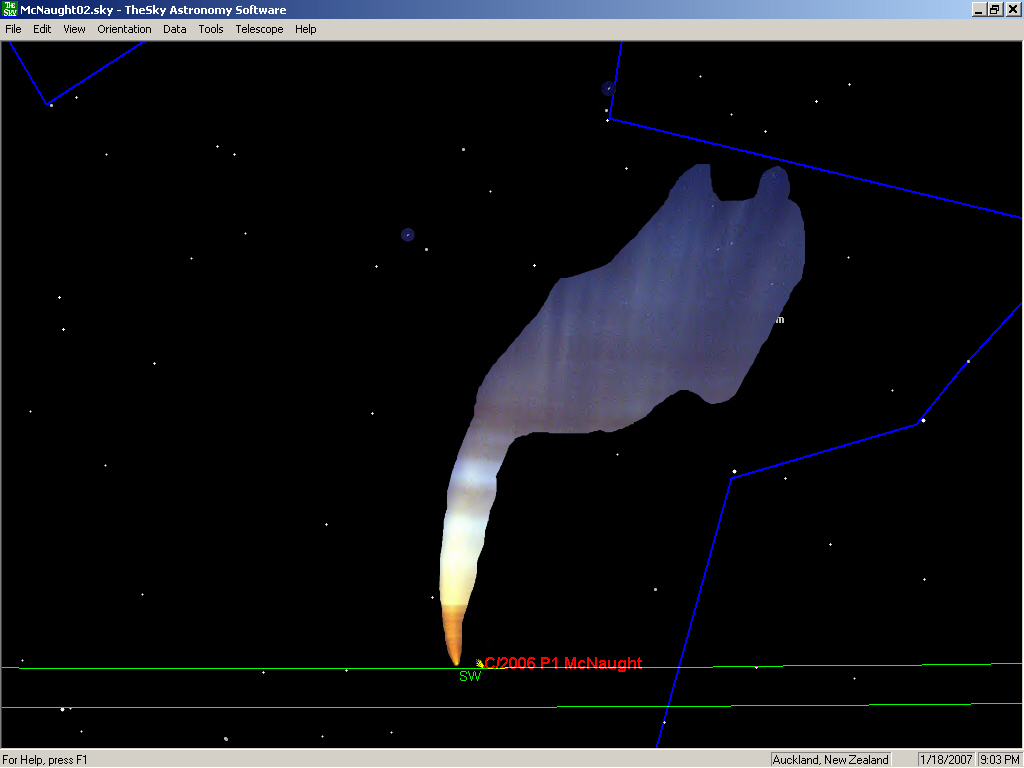Click TheSky application icon in title bar

[x=10, y=10]
